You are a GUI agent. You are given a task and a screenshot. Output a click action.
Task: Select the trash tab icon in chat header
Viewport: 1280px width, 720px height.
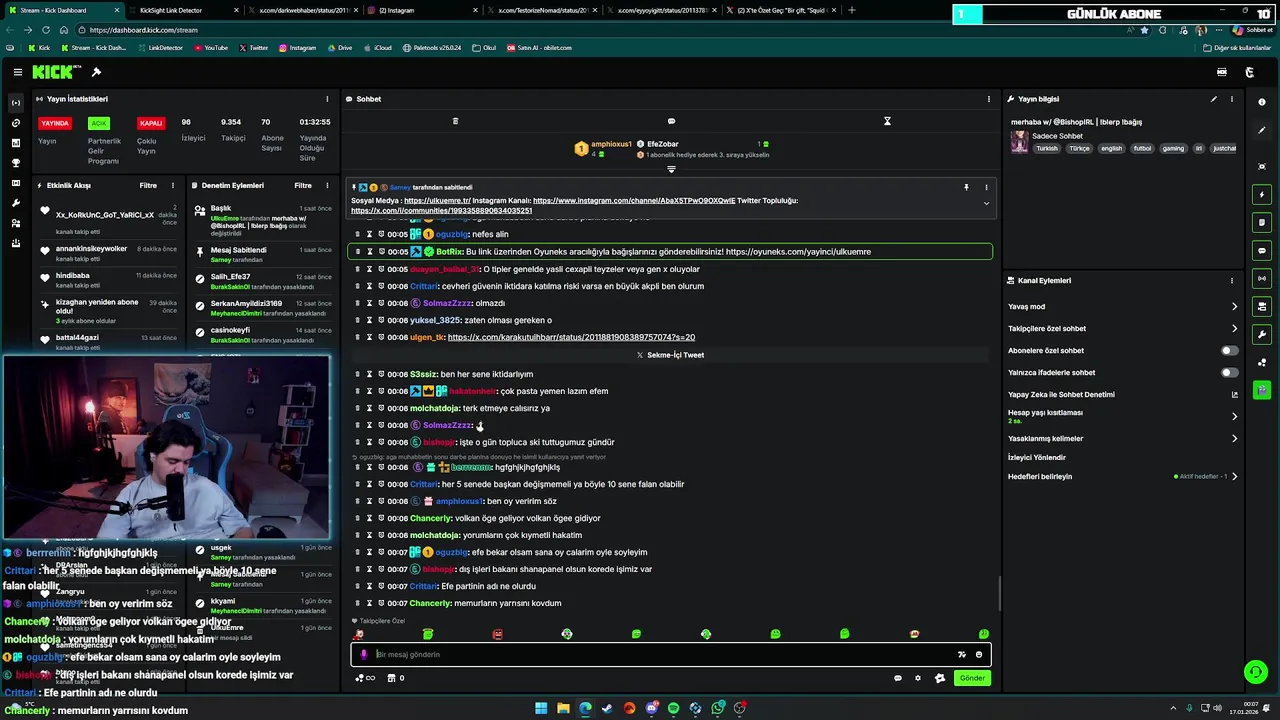455,121
